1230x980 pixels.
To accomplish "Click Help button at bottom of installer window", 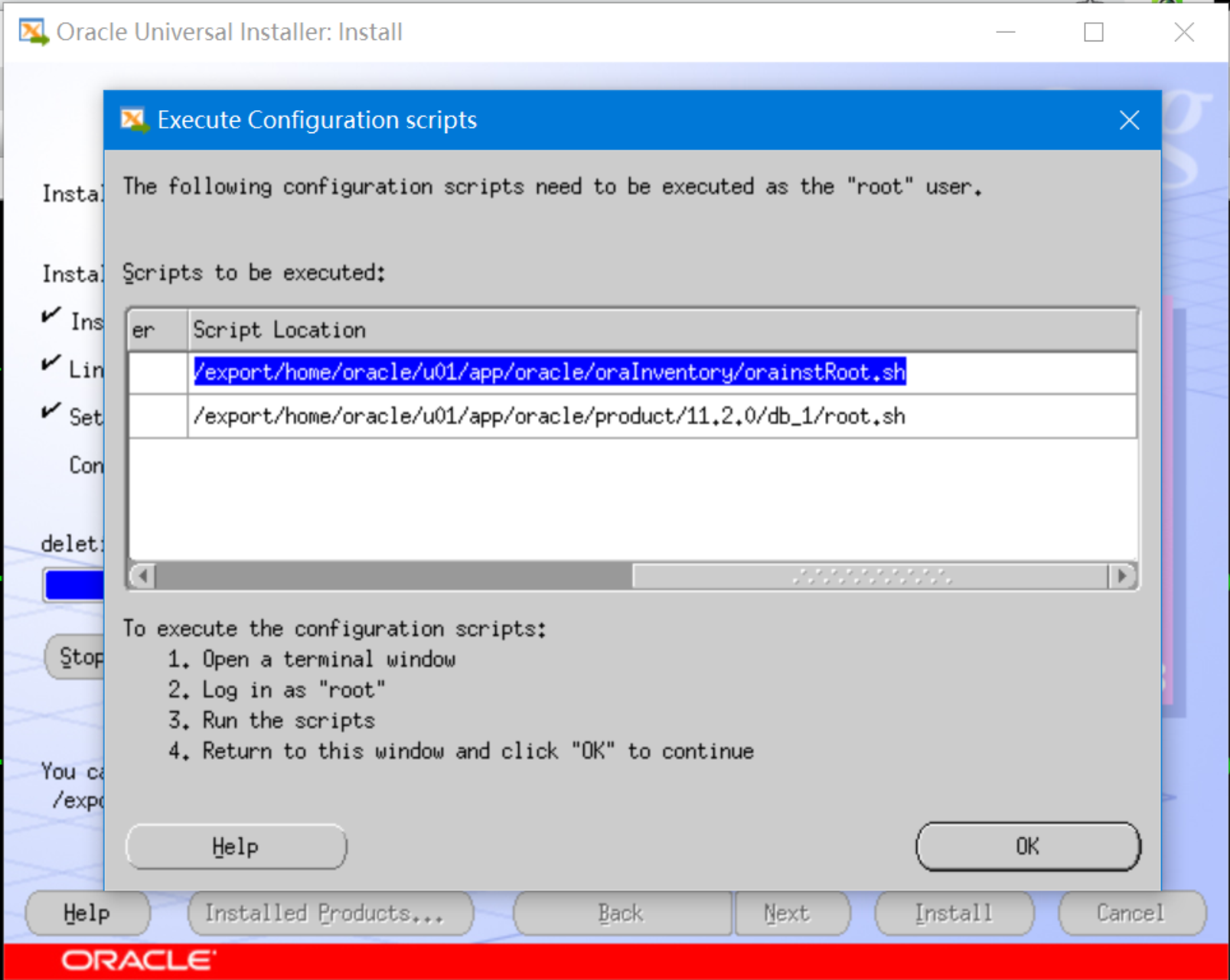I will pyautogui.click(x=87, y=913).
